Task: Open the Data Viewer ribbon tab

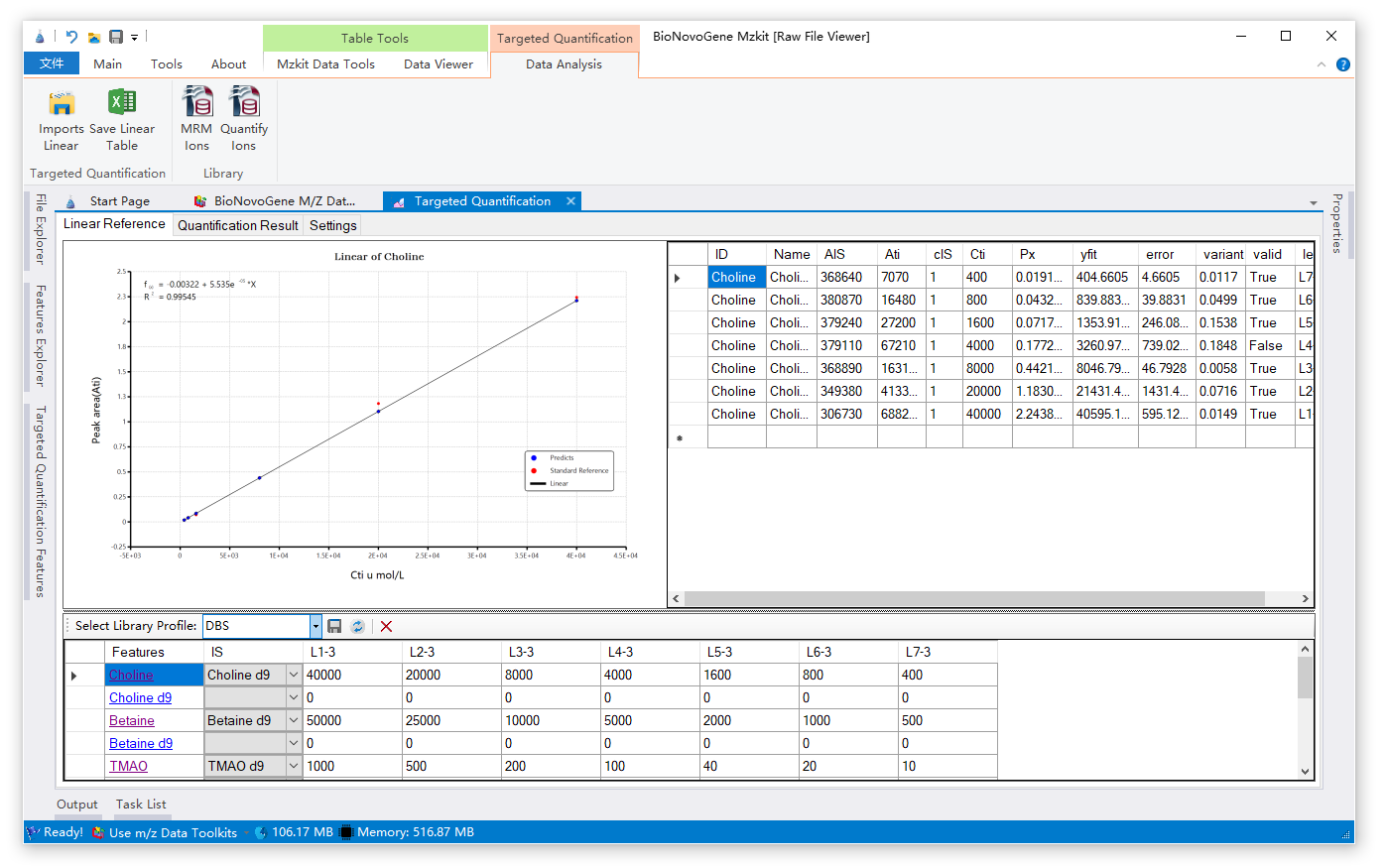Action: 439,63
